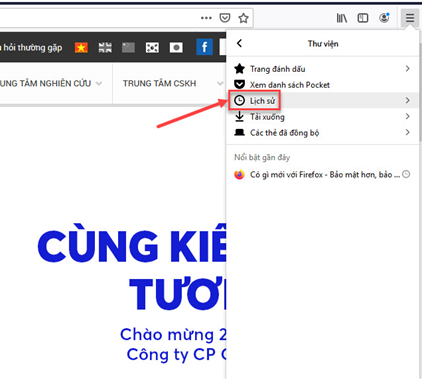Click the laptop icon for synced tabs

[x=239, y=132]
